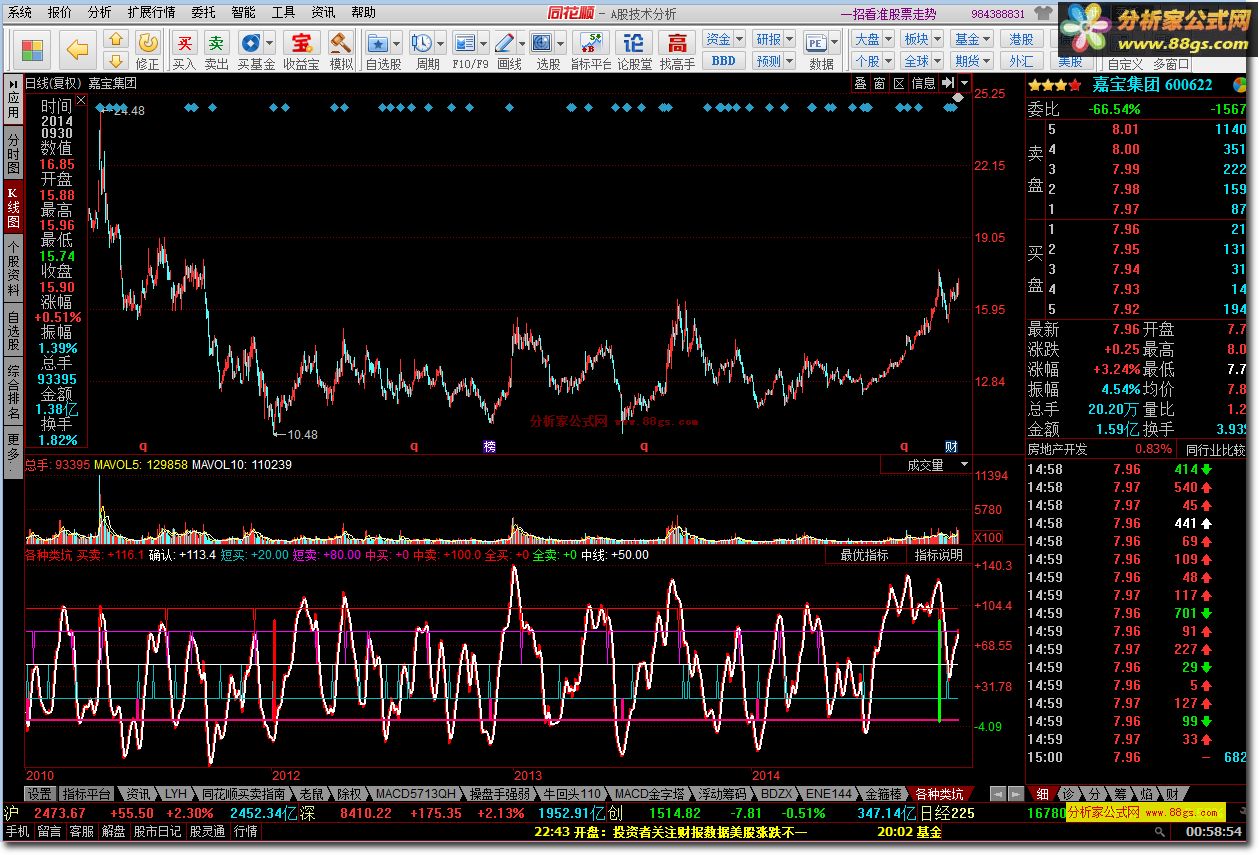
Task: Collapse the side panel with arrow-bar icon
Action: 946,83
